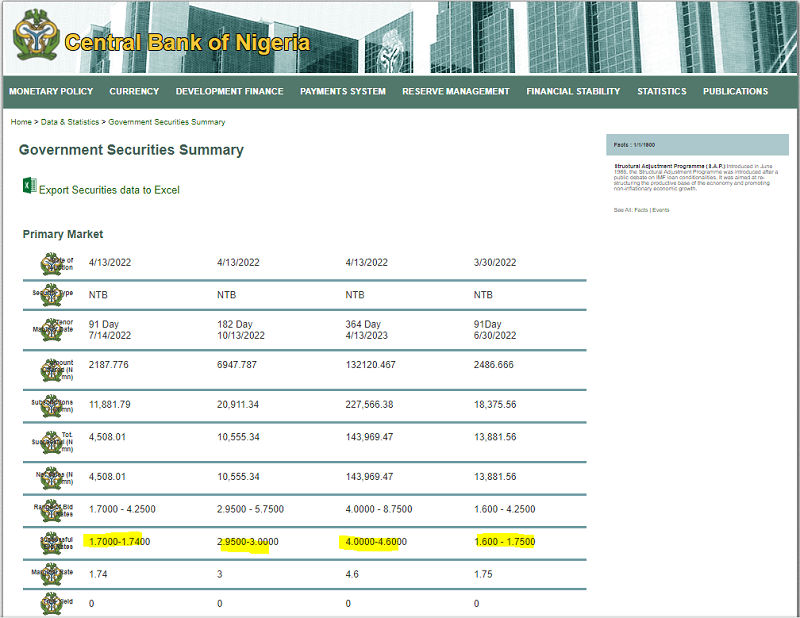This screenshot has height=618, width=800.
Task: Open the Development Finance menu
Action: click(229, 91)
